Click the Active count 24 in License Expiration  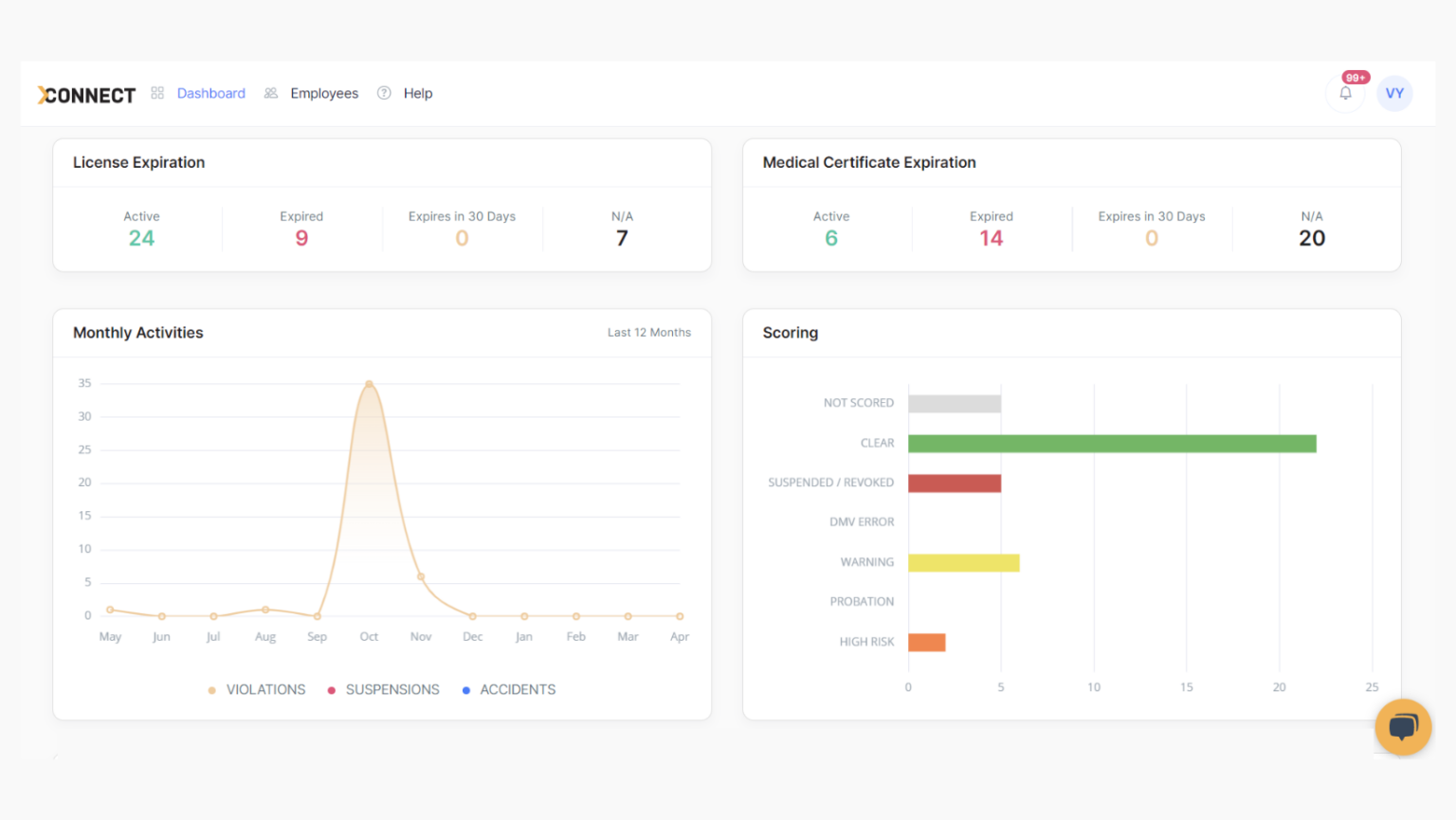click(x=141, y=238)
